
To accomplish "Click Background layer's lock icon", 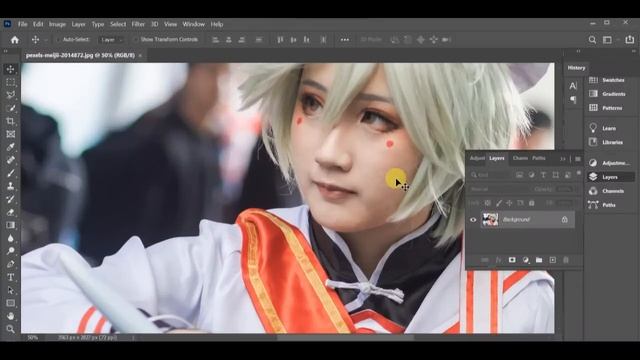I will (x=564, y=220).
